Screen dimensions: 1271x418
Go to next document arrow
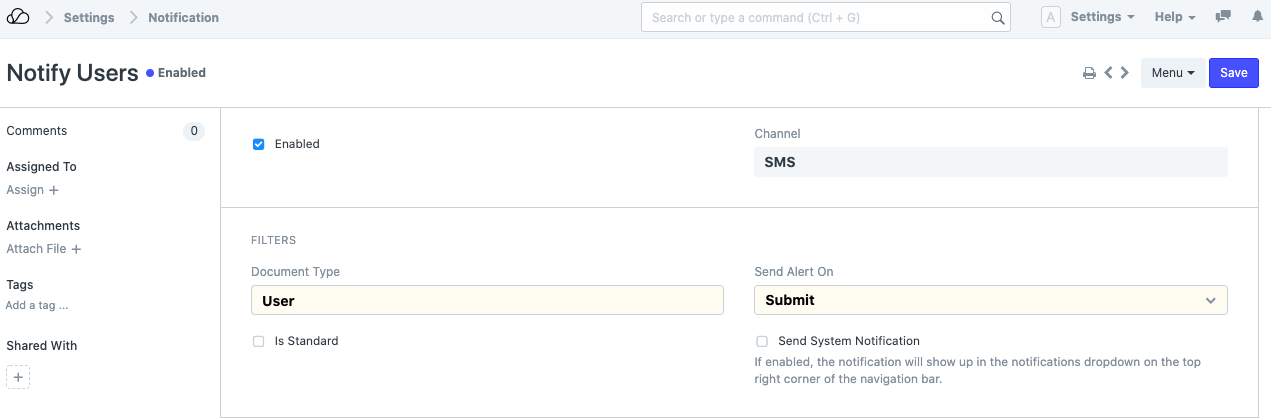pyautogui.click(x=1125, y=73)
